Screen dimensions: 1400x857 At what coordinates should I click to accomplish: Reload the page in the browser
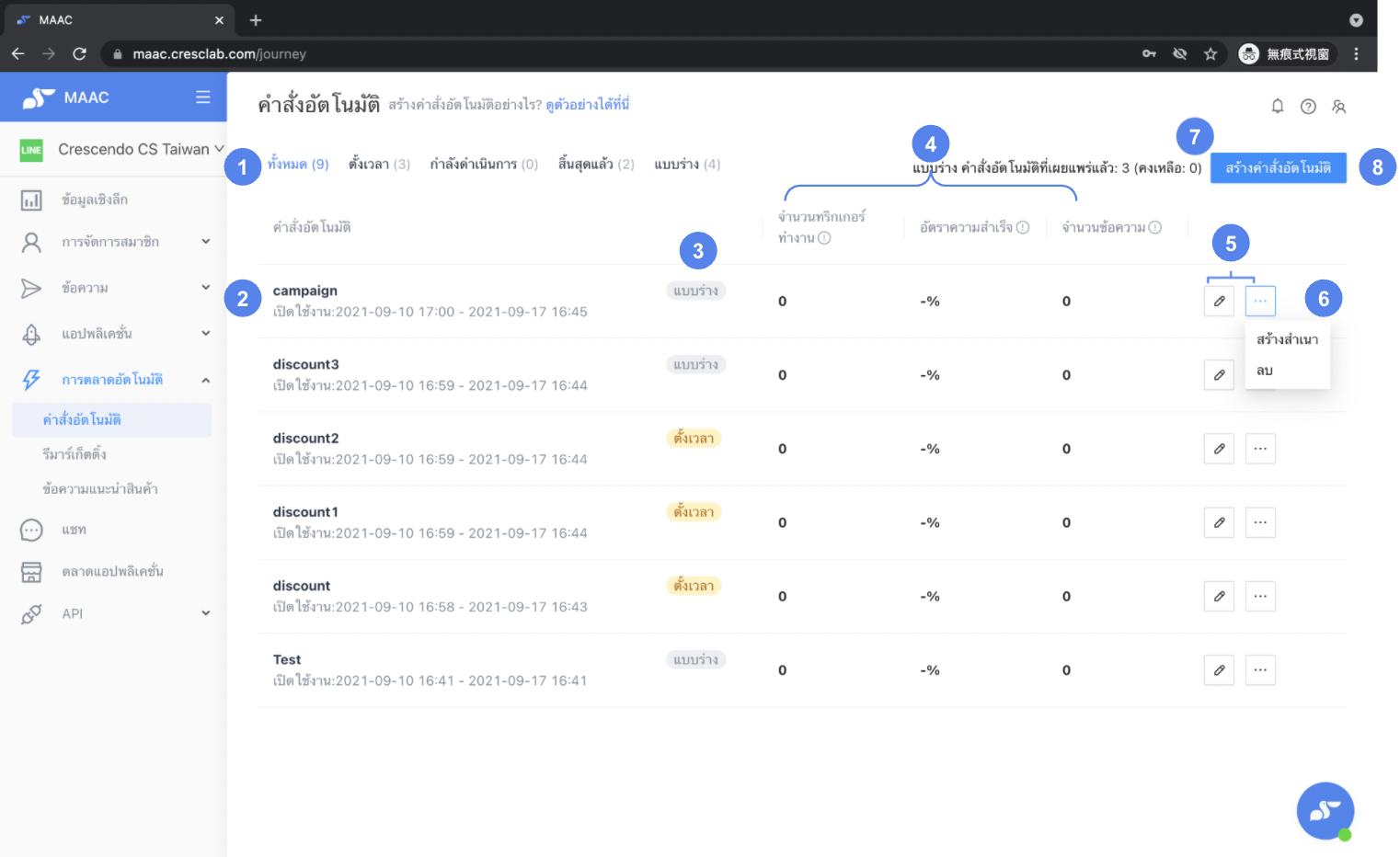tap(79, 54)
